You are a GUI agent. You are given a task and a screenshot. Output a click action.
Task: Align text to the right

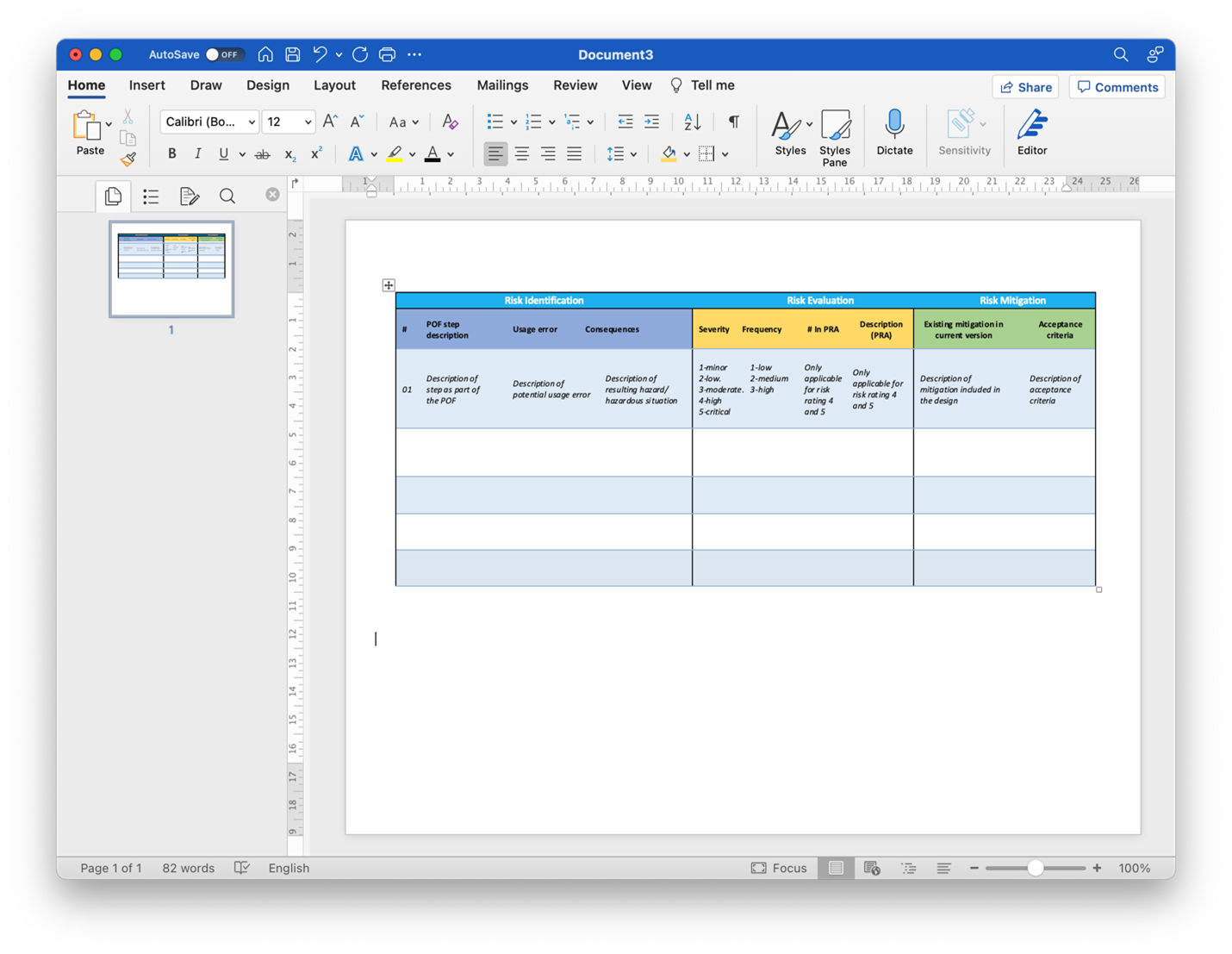[548, 154]
